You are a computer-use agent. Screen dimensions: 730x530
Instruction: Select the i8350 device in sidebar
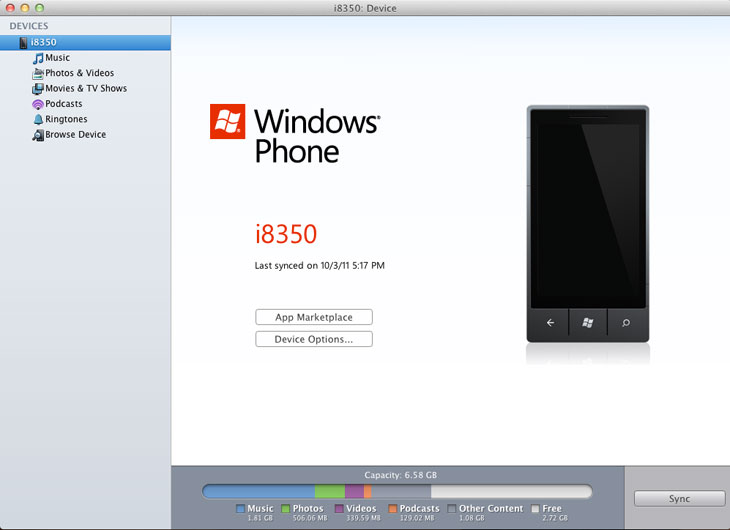pyautogui.click(x=44, y=43)
